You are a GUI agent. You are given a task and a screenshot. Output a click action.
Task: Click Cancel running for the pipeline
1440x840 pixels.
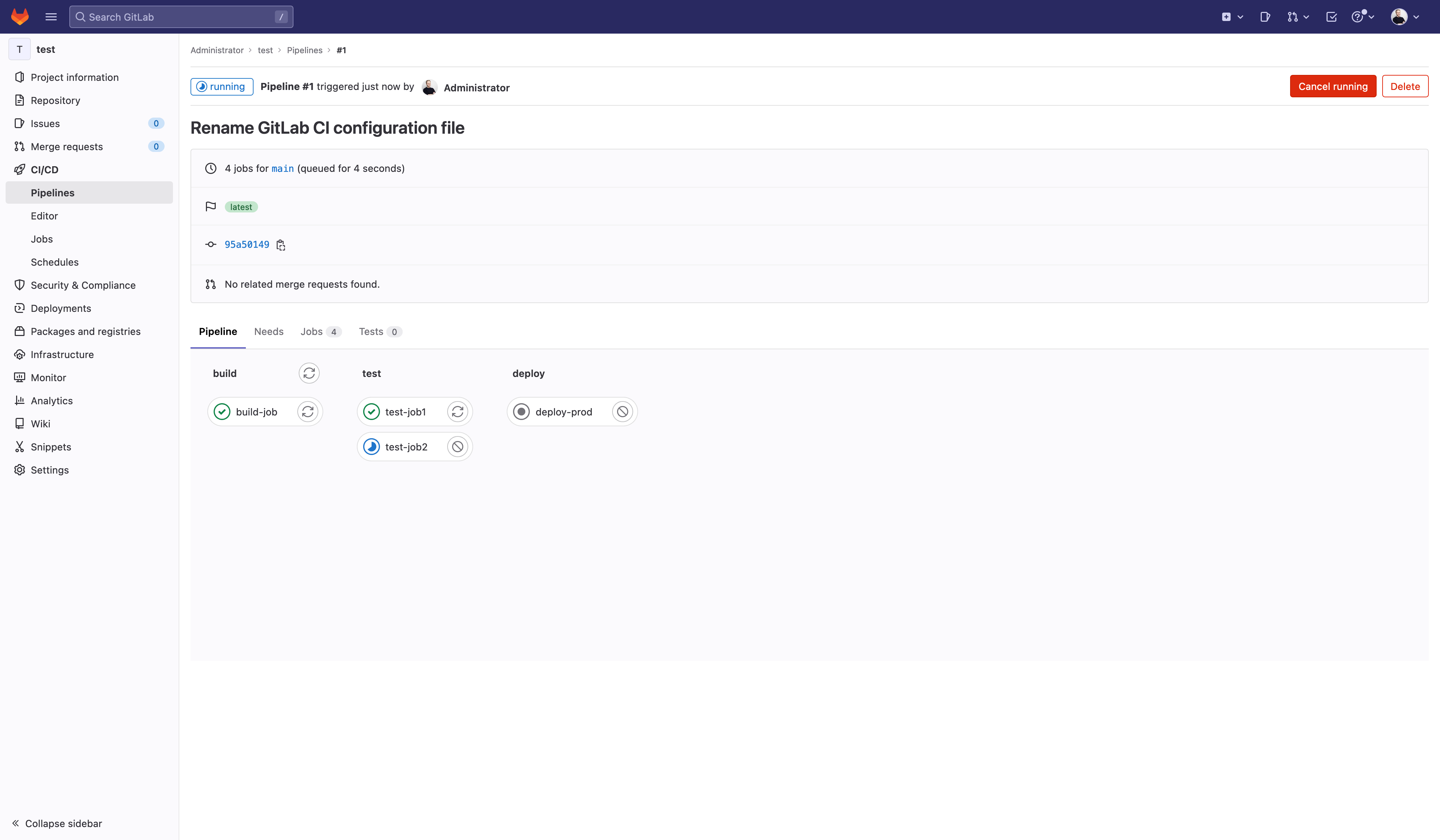1332,86
